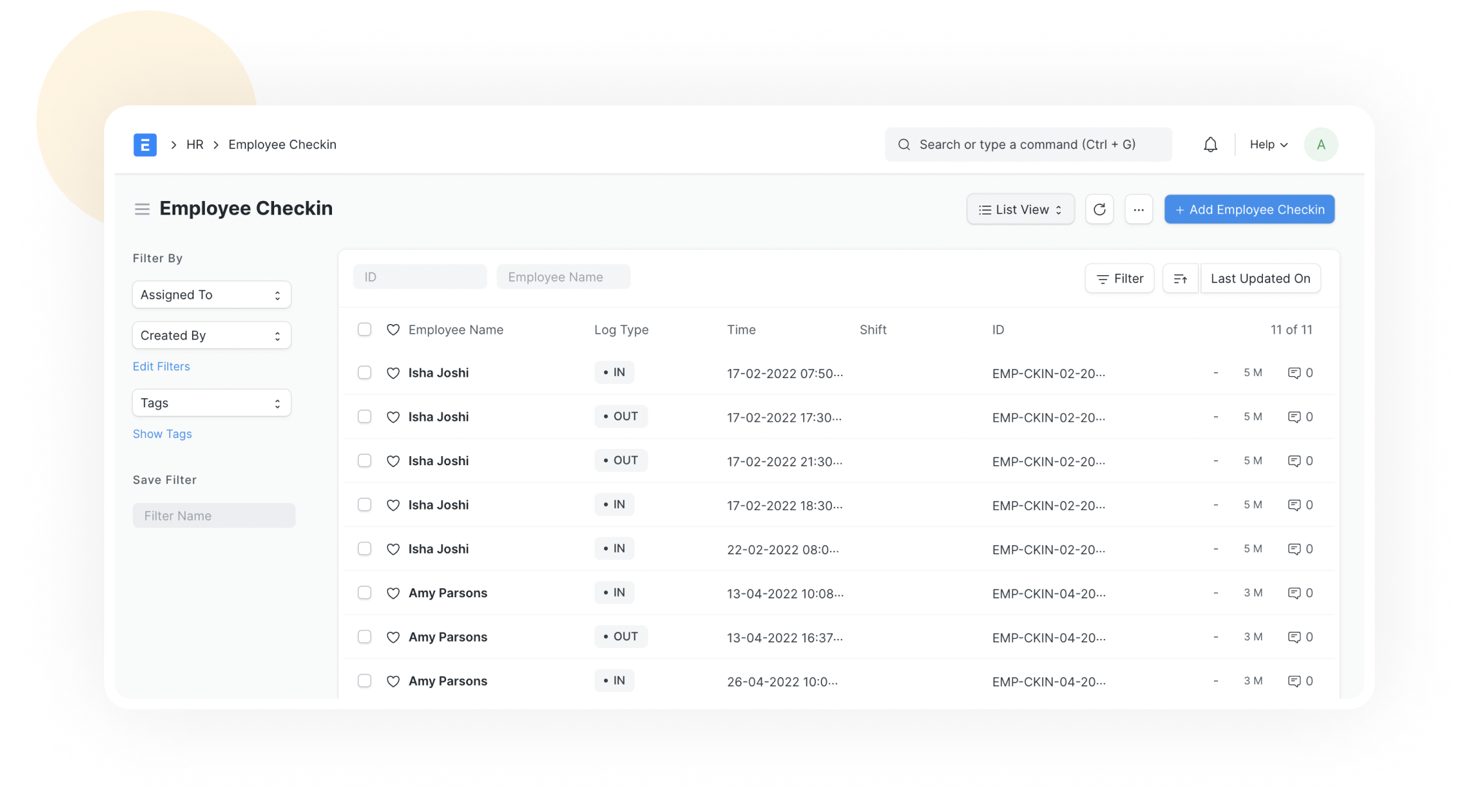Expand the Created By filter dropdown
This screenshot has height=812, width=1479.
212,336
